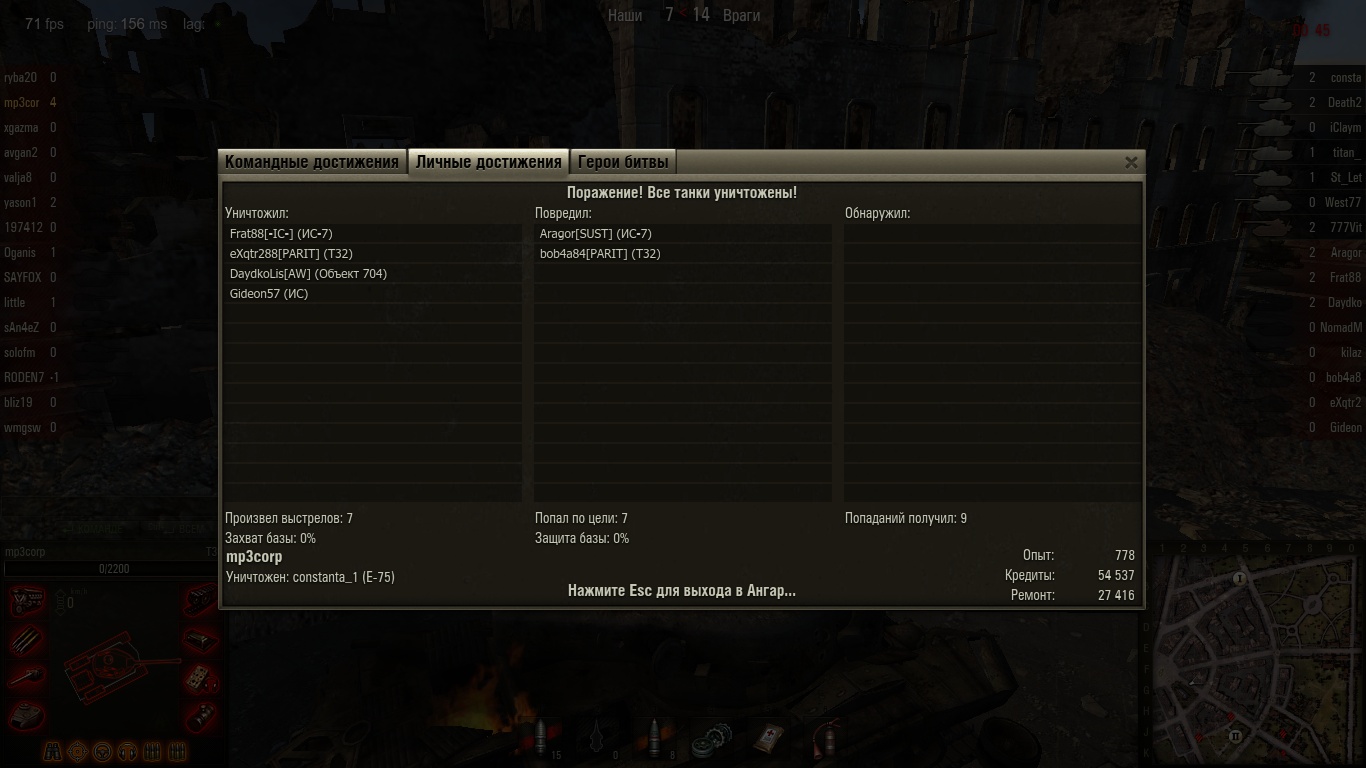Screen dimensions: 1366x768
Task: Select the Личные достижения tab
Action: pos(488,162)
